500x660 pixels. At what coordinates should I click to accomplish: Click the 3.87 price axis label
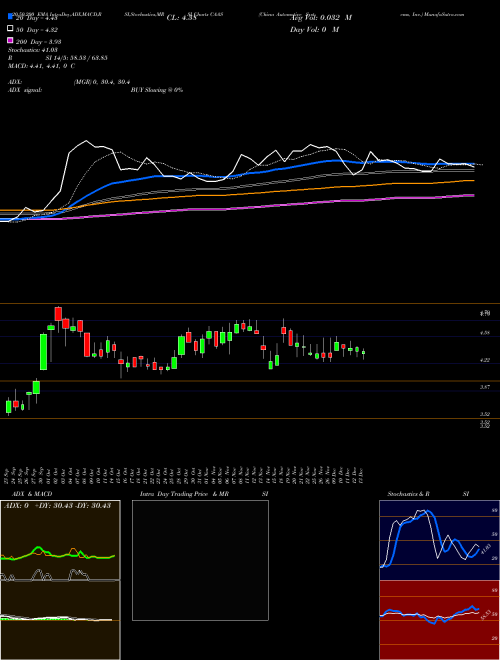pos(485,387)
